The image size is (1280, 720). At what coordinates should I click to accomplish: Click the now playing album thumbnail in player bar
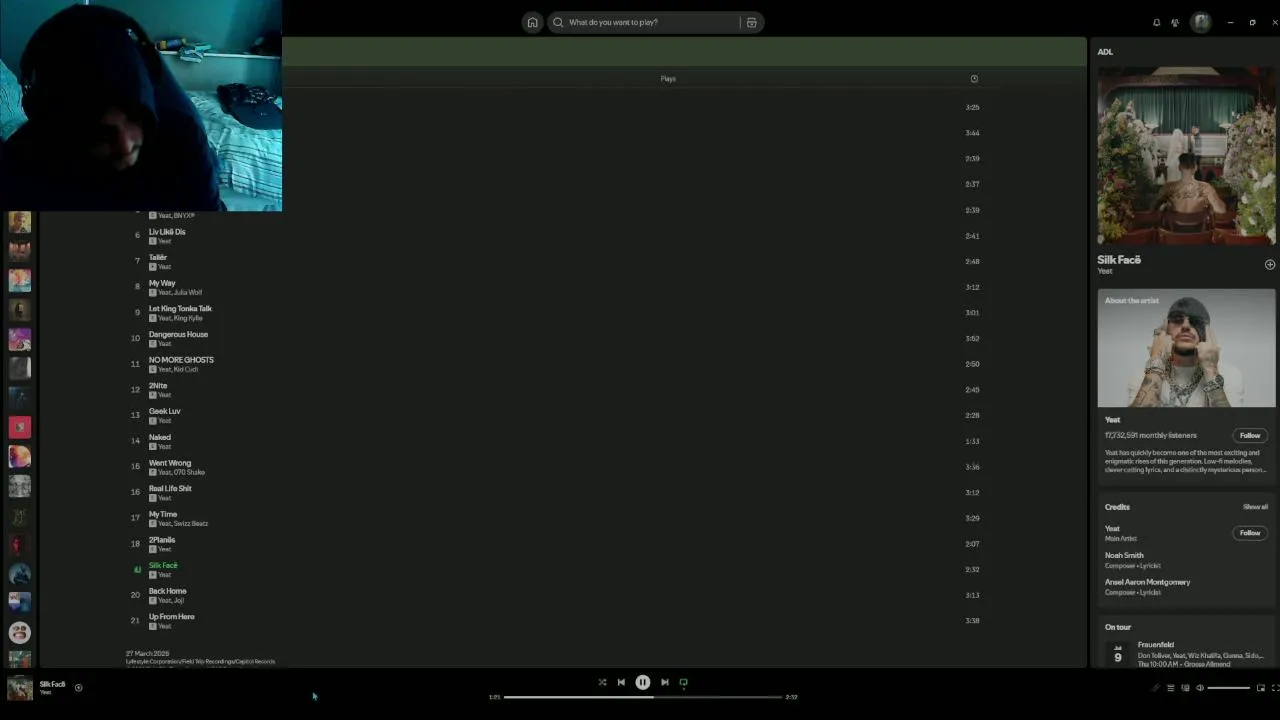pos(19,688)
